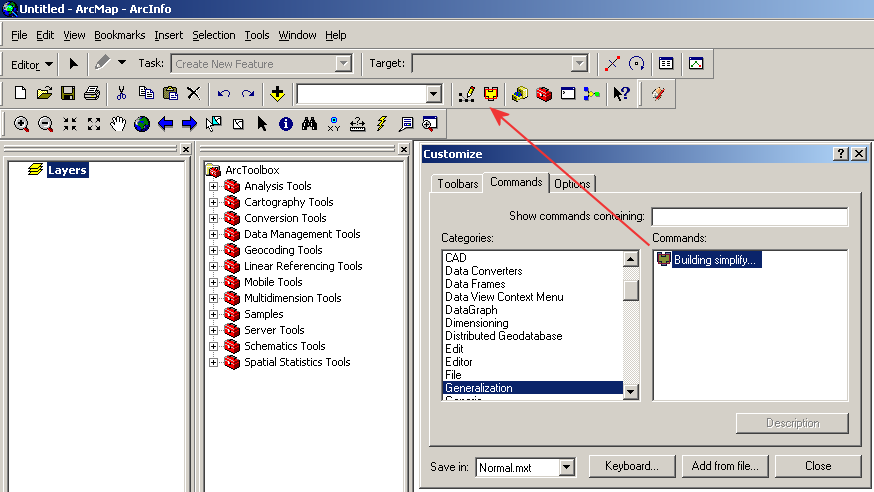The image size is (874, 492).
Task: Select the Generalization category
Action: coord(533,388)
